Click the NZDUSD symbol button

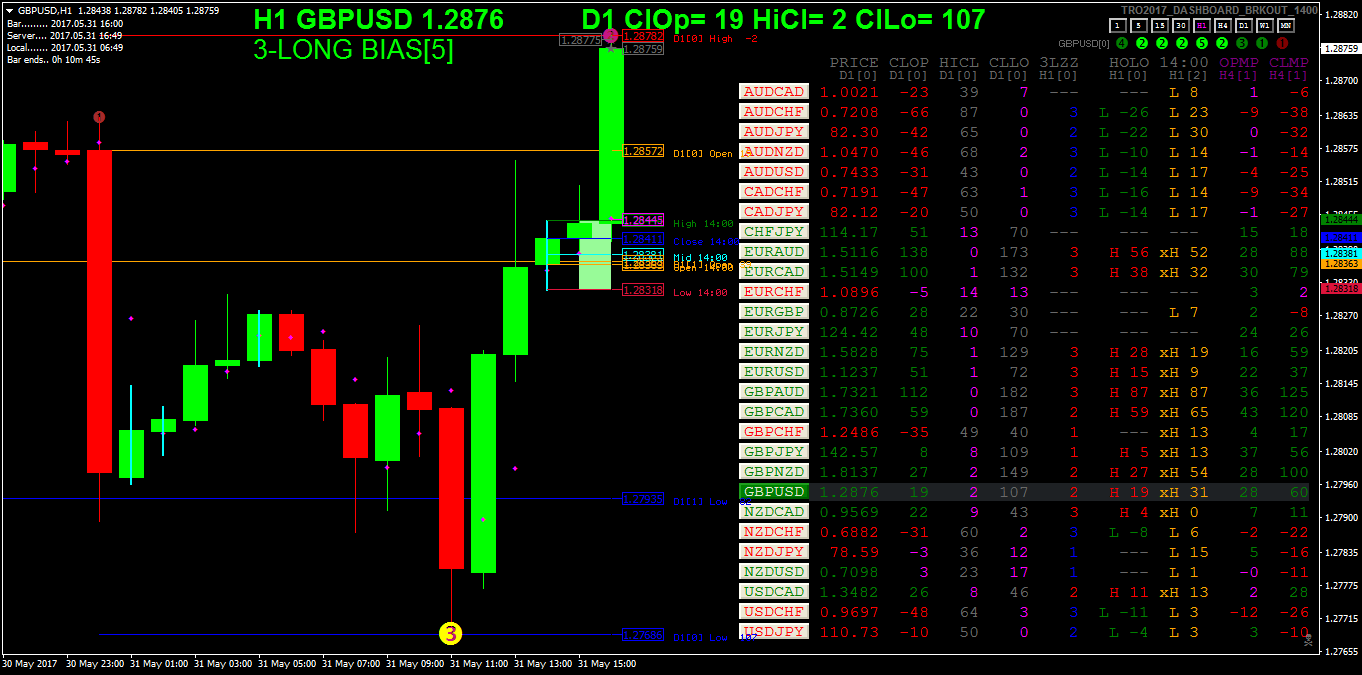(774, 571)
